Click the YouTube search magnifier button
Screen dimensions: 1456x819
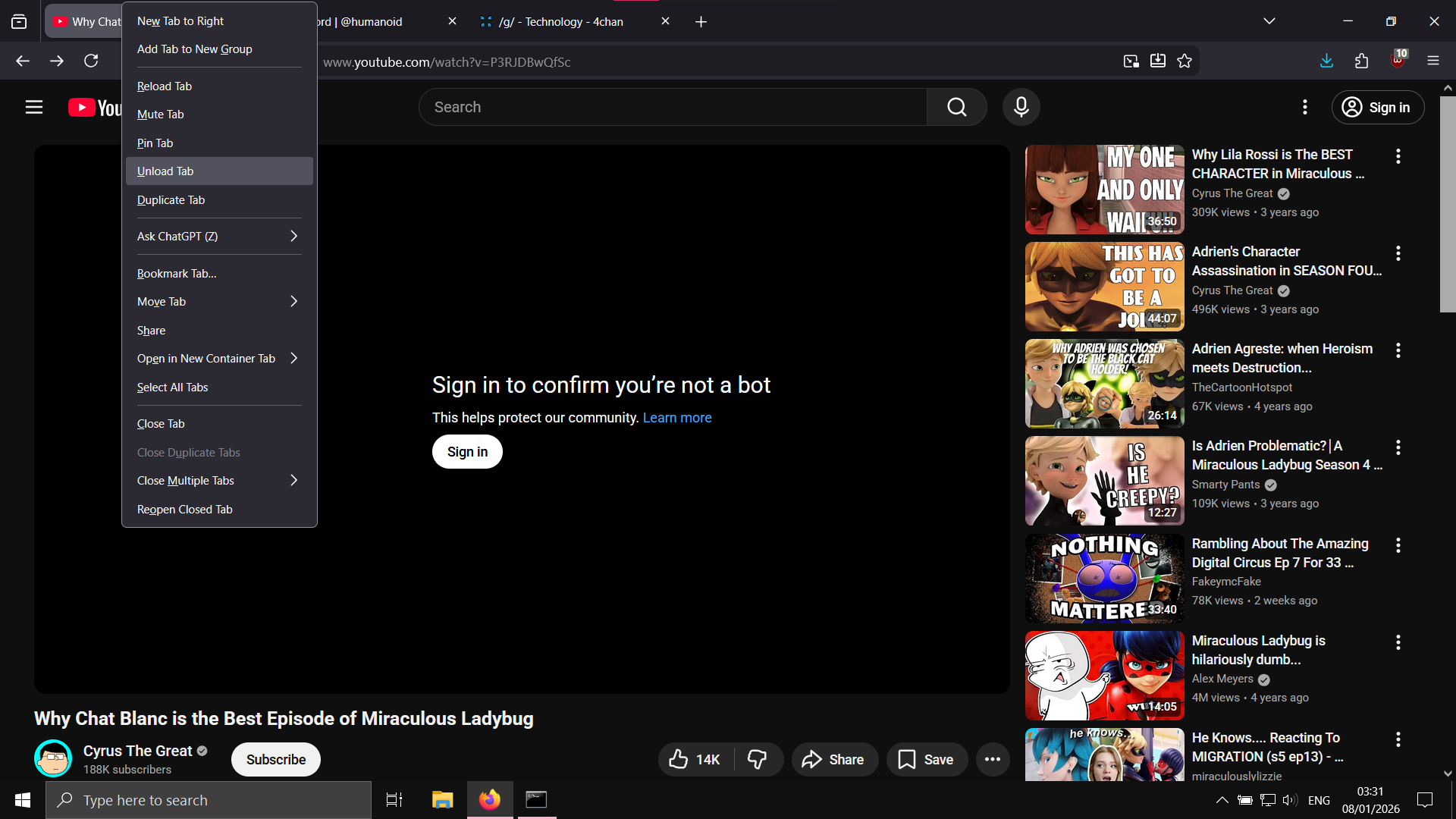tap(956, 107)
